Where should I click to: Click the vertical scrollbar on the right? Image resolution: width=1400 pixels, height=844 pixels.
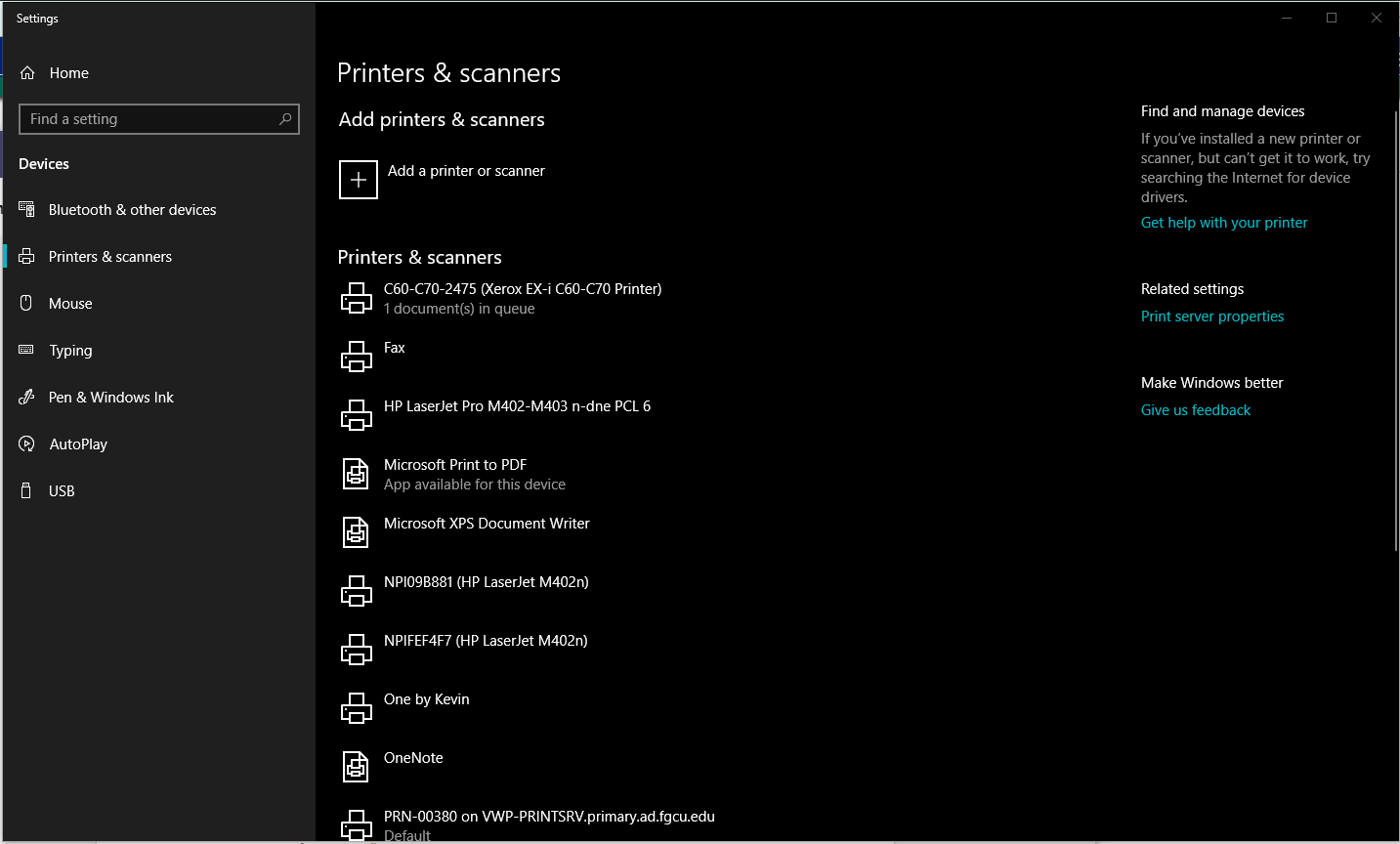[1395, 322]
